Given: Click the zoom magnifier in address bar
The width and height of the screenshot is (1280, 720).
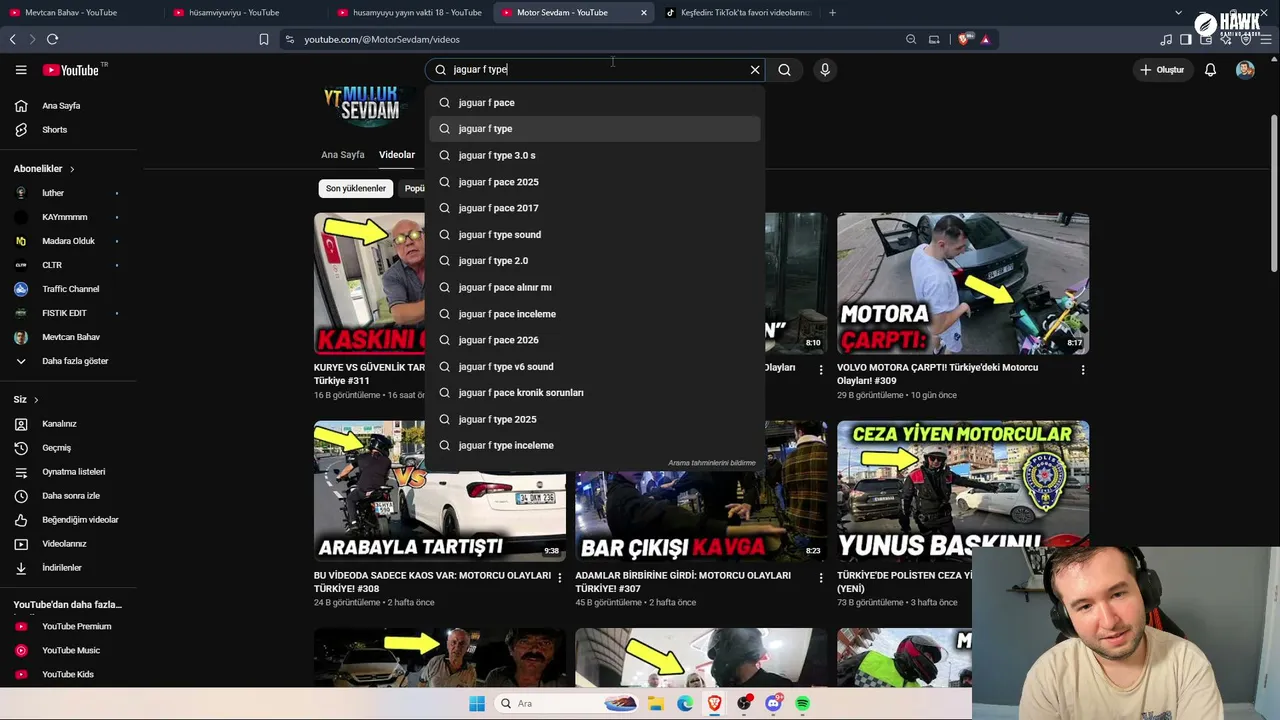Looking at the screenshot, I should (x=911, y=39).
